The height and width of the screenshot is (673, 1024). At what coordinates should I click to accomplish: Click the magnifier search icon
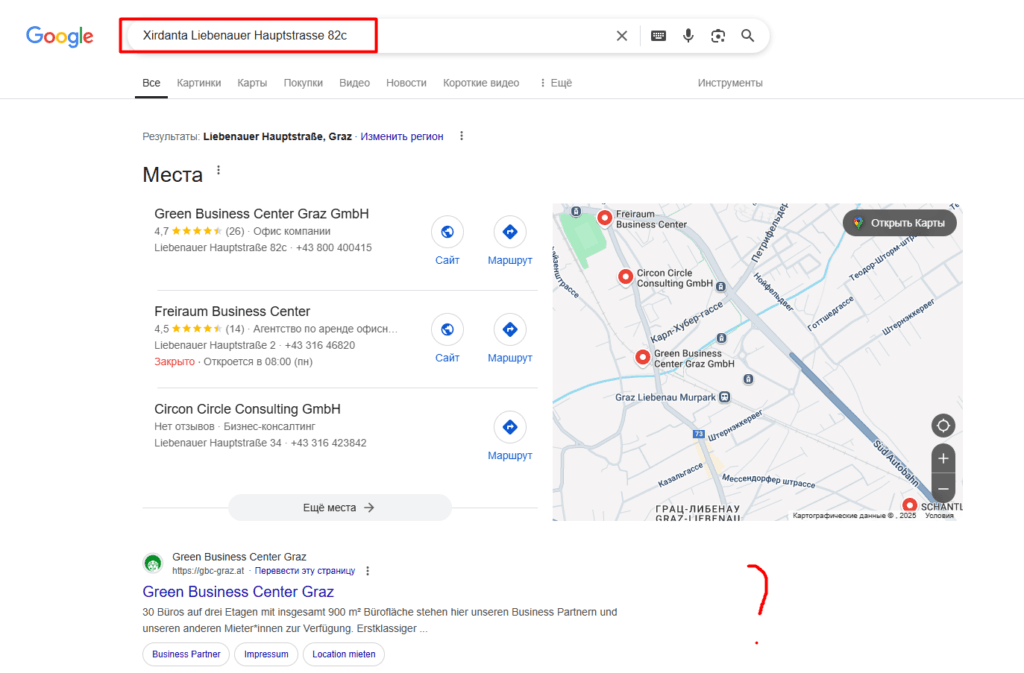[748, 36]
